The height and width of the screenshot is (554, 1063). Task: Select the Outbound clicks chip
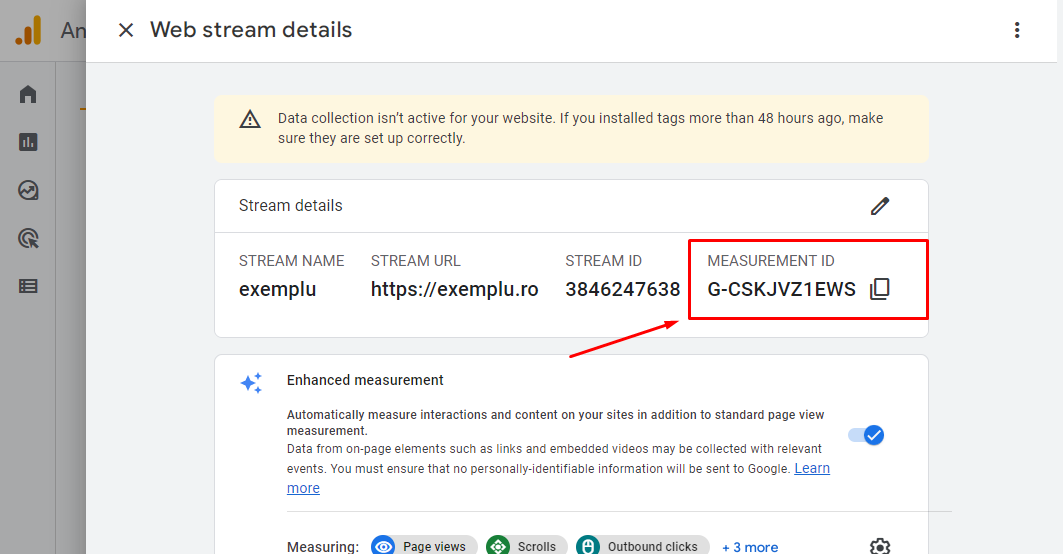coord(642,546)
